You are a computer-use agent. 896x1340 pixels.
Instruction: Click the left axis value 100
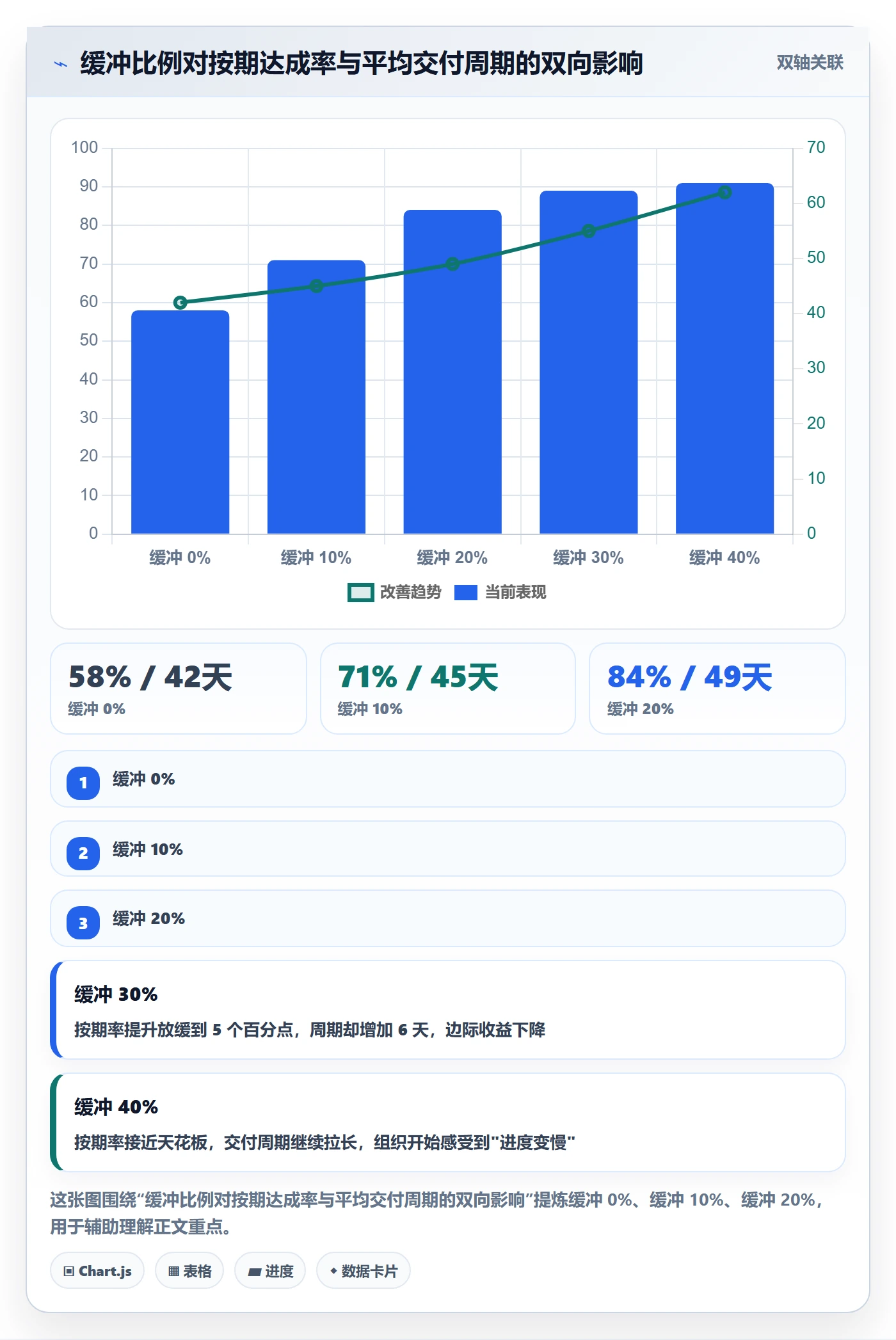[x=84, y=148]
